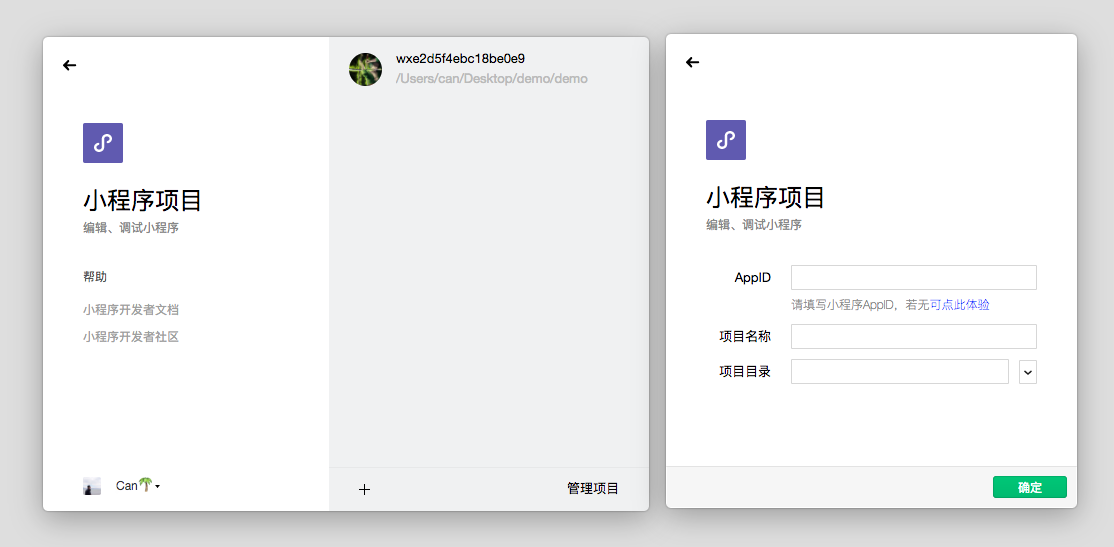The height and width of the screenshot is (547, 1114).
Task: Select the 项目目录 path input field
Action: [x=899, y=372]
